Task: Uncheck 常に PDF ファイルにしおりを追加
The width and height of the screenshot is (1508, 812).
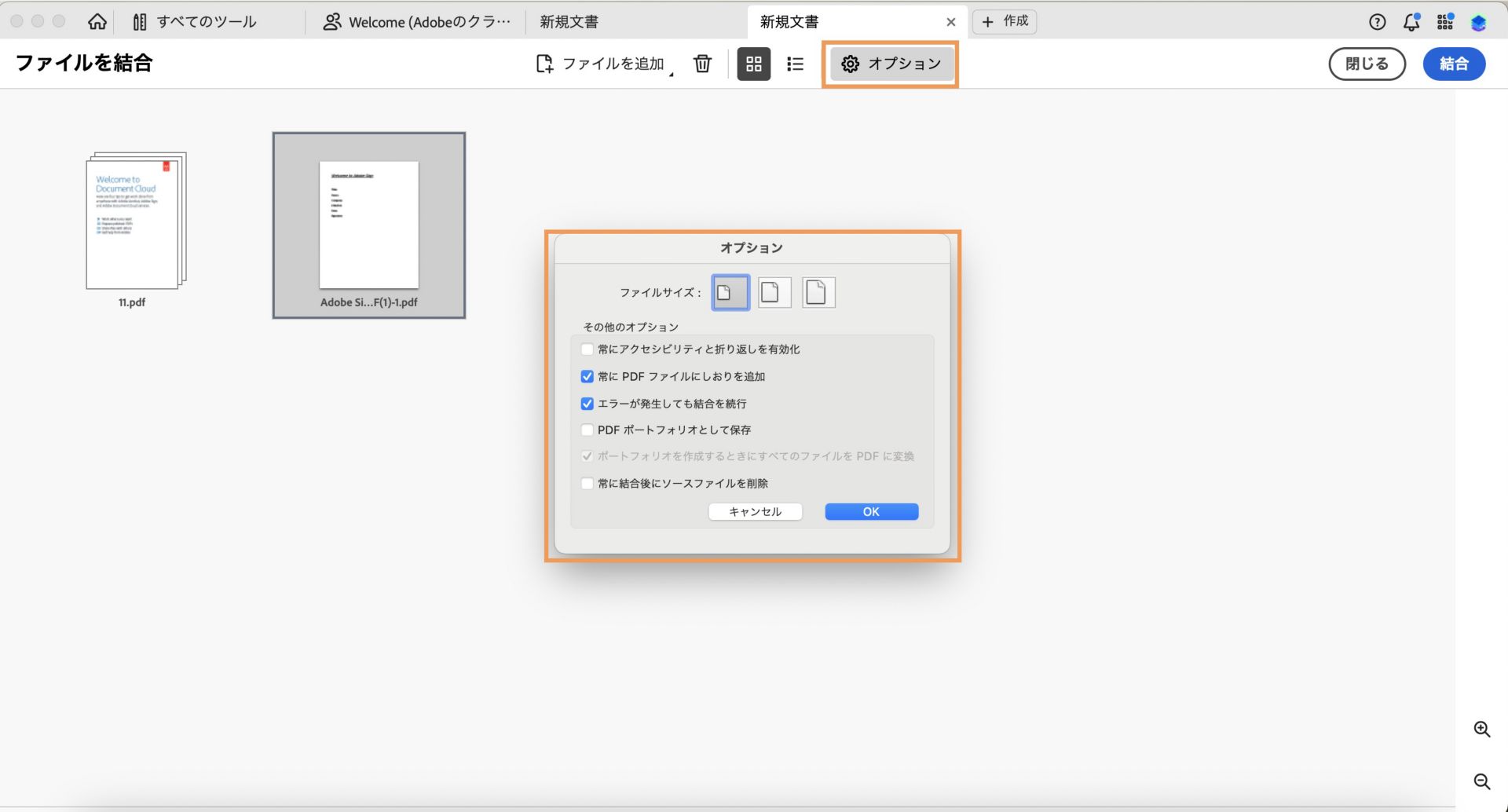Action: click(587, 376)
